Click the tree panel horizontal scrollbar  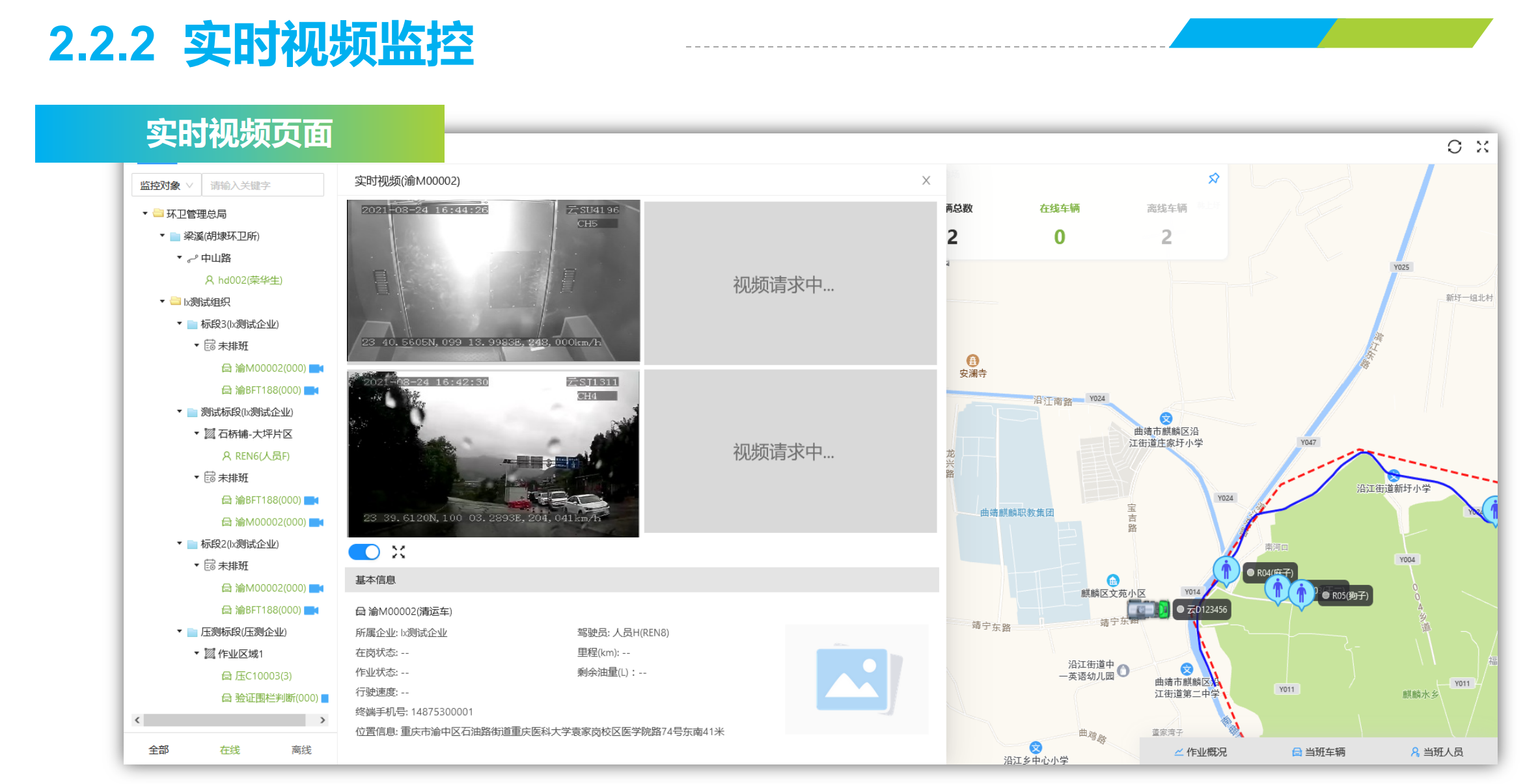225,720
